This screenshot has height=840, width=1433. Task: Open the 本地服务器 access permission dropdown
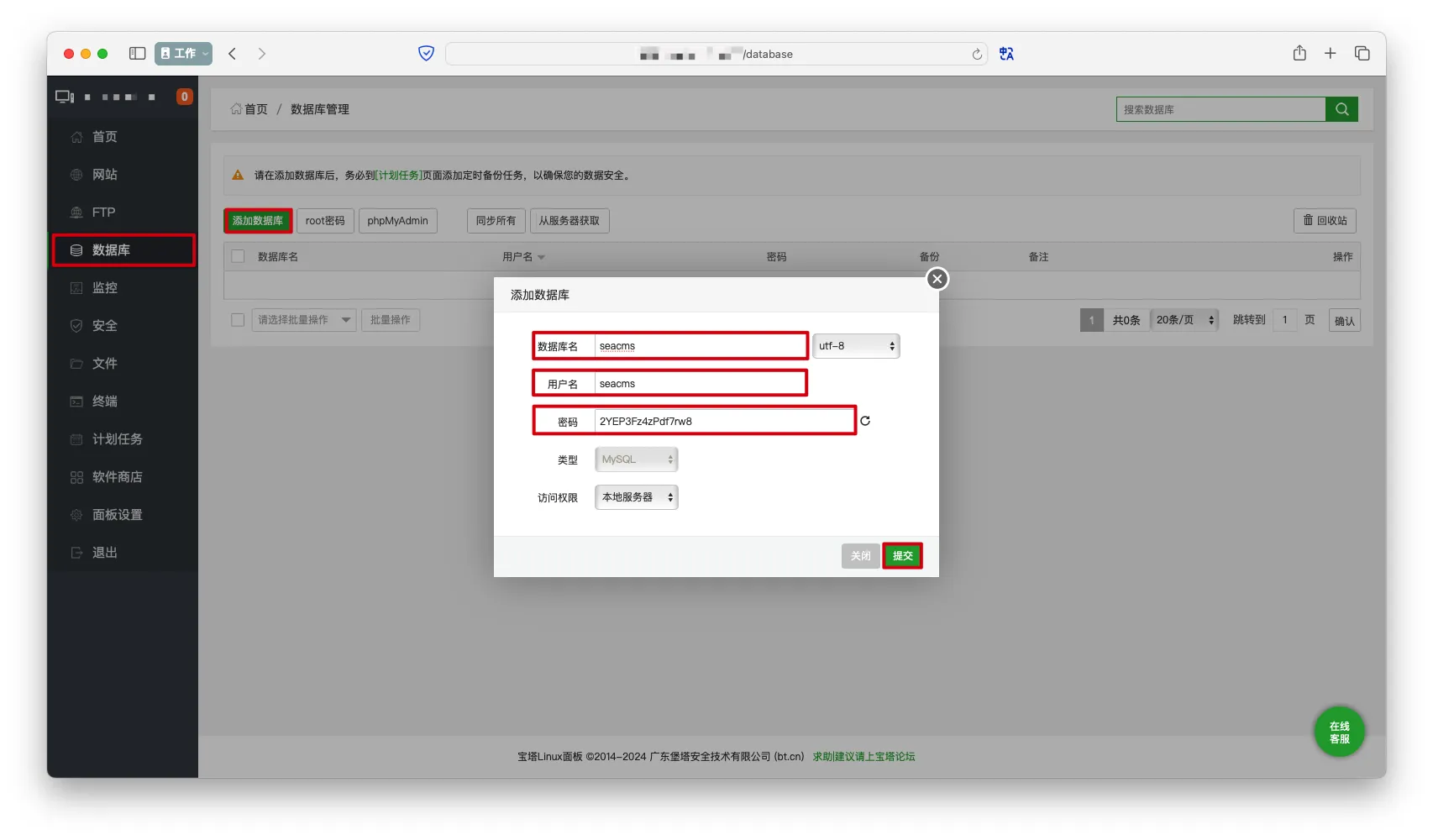[x=636, y=497]
